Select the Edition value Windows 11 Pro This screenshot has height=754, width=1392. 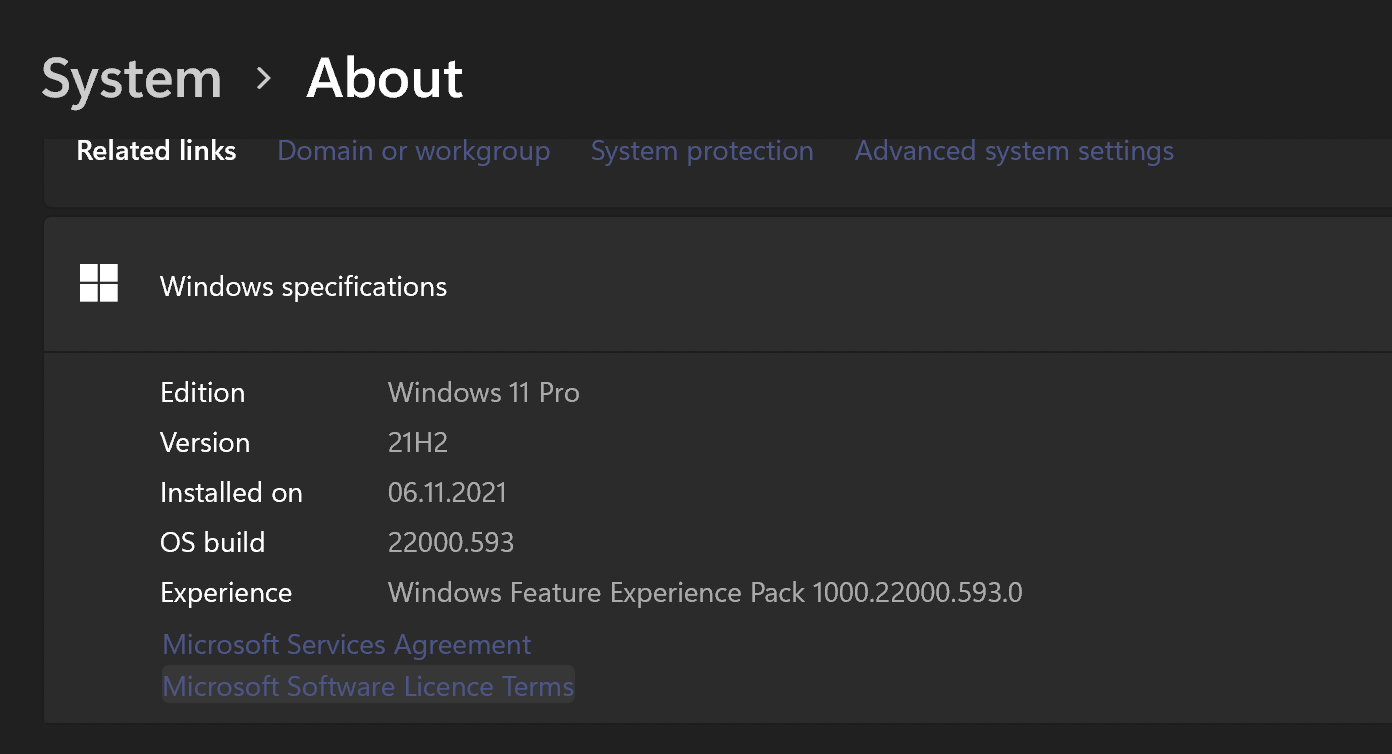(483, 393)
